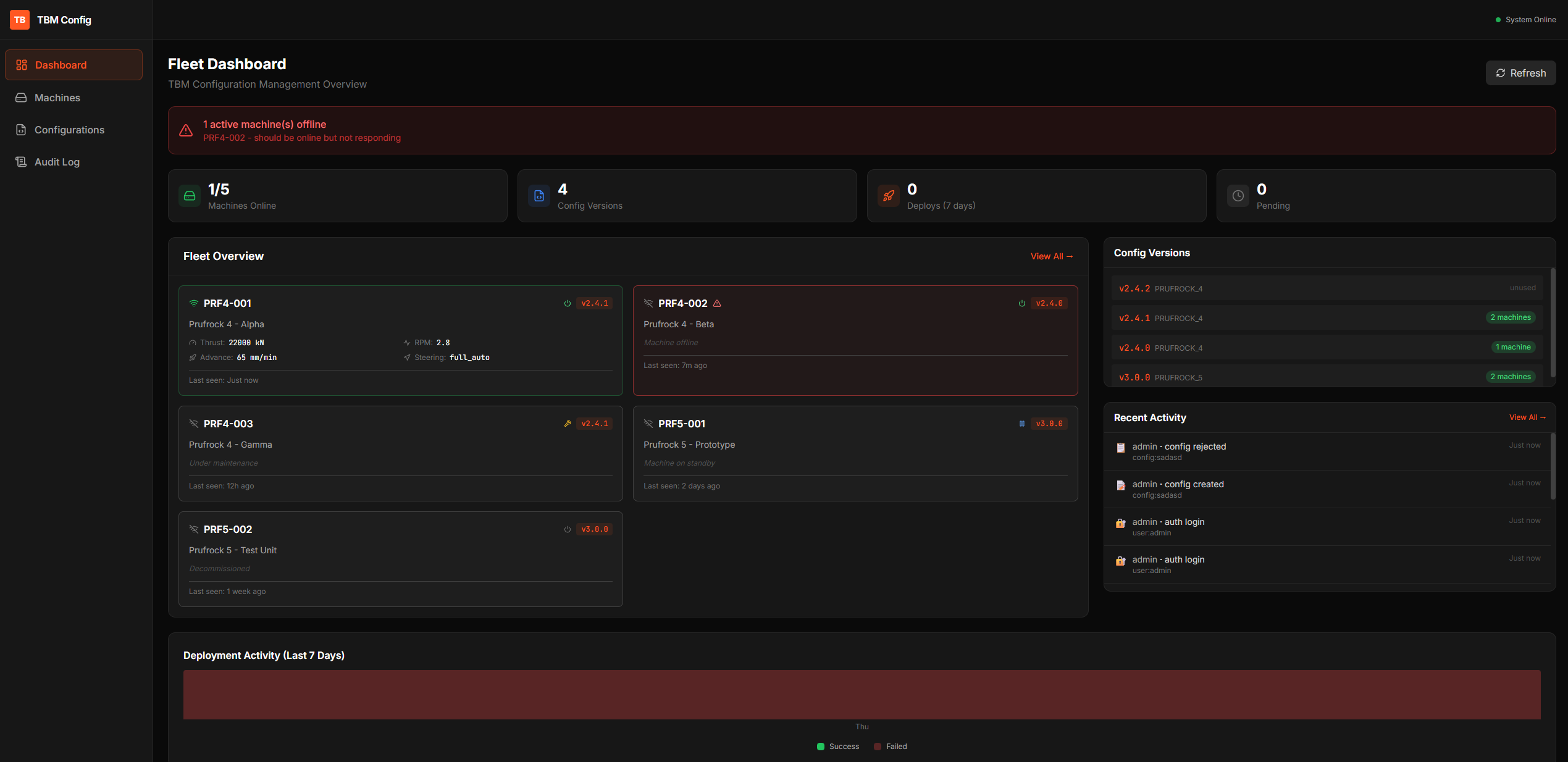Open the 'config rejected' activity entry
This screenshot has height=762, width=1568.
tap(1327, 451)
